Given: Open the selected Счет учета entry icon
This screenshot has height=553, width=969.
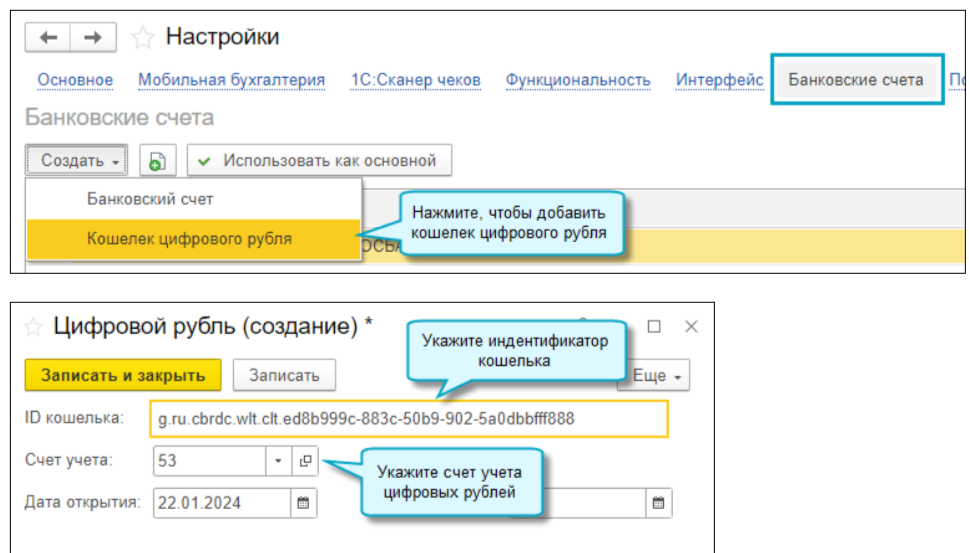Looking at the screenshot, I should pyautogui.click(x=305, y=461).
